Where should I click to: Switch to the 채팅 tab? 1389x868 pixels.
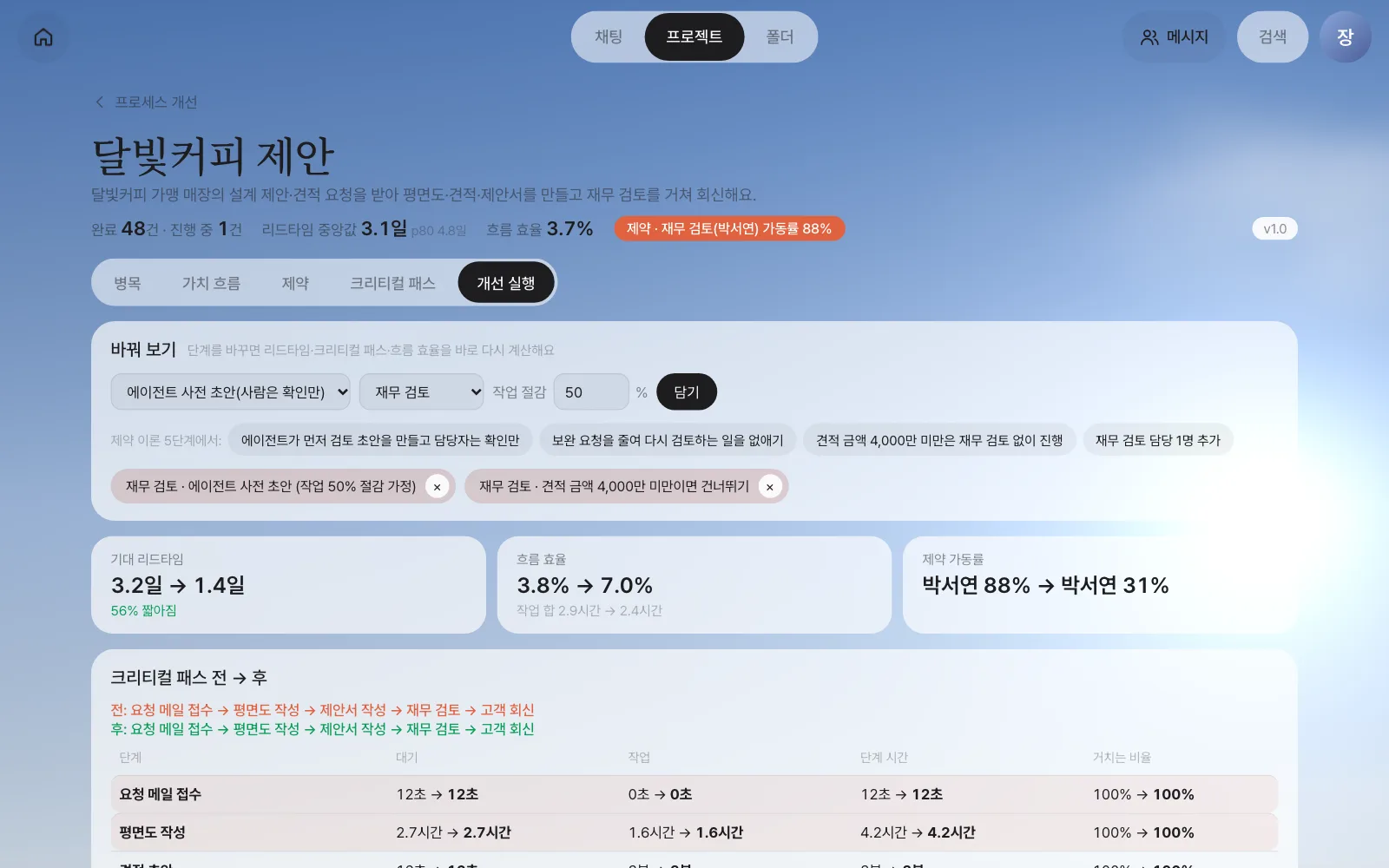pos(609,37)
